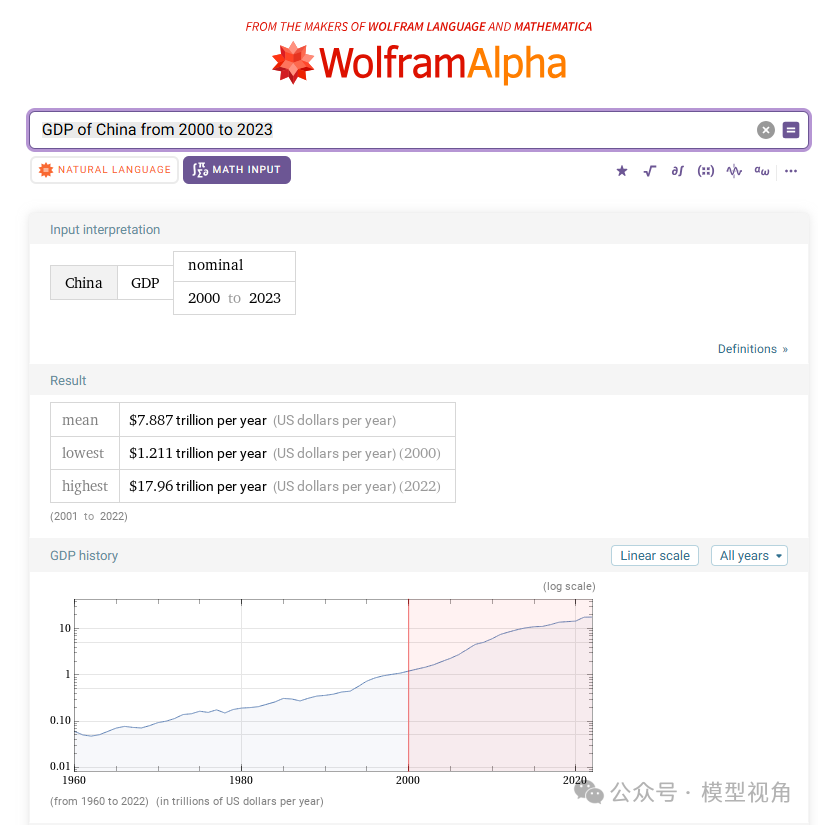Open more options ellipsis icon

point(791,171)
